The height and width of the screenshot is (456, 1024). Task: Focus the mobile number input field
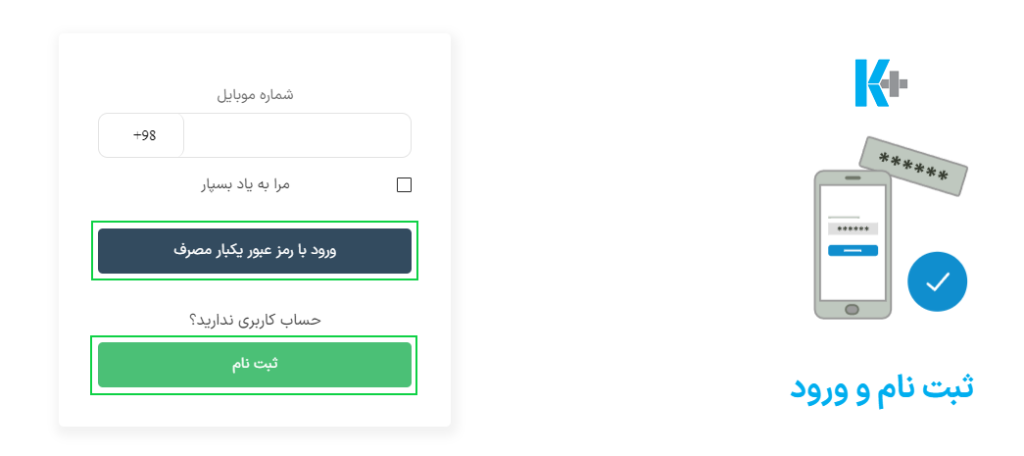tap(297, 135)
